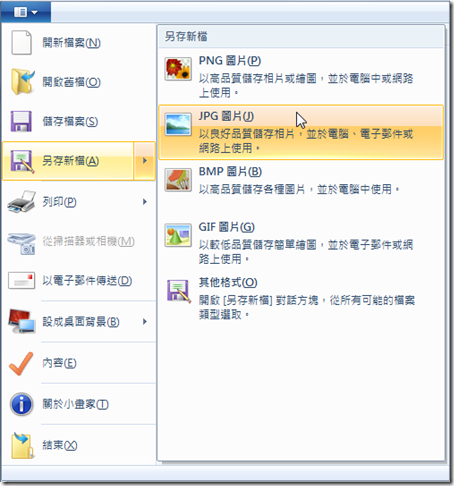Select 其他格式(O) to open save dialog

pyautogui.click(x=301, y=298)
